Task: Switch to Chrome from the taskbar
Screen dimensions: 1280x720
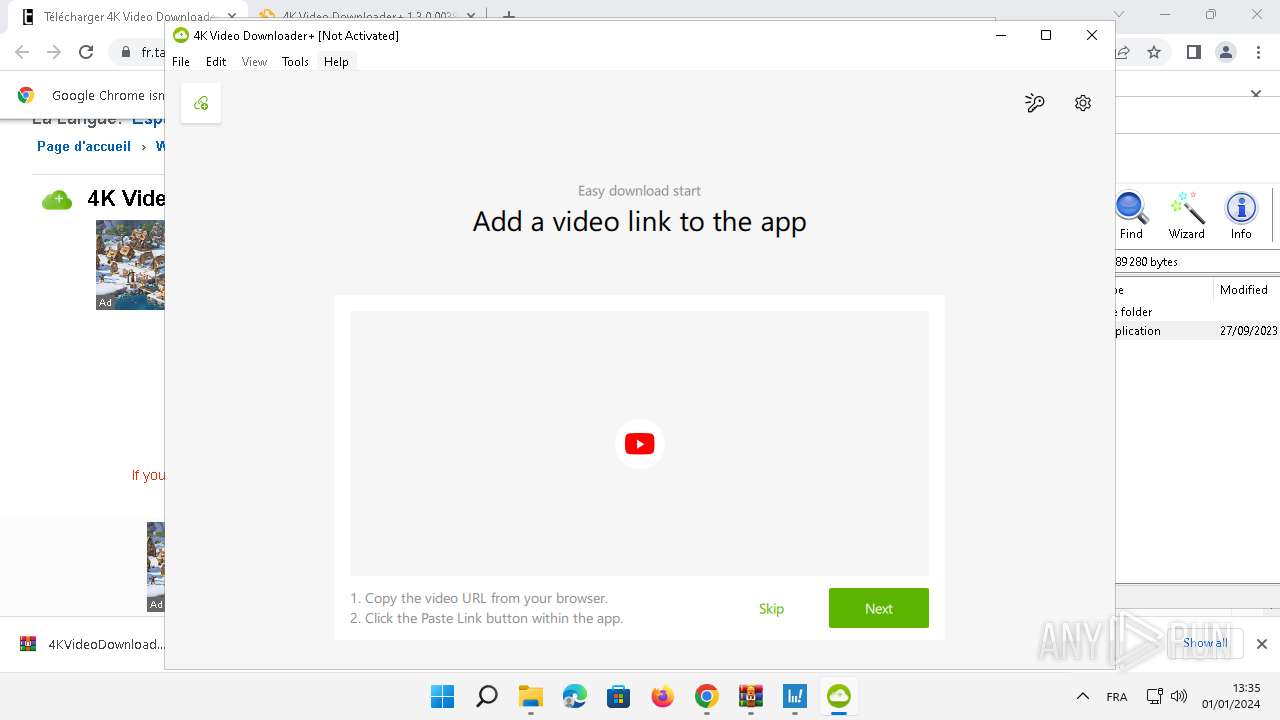Action: [x=706, y=696]
